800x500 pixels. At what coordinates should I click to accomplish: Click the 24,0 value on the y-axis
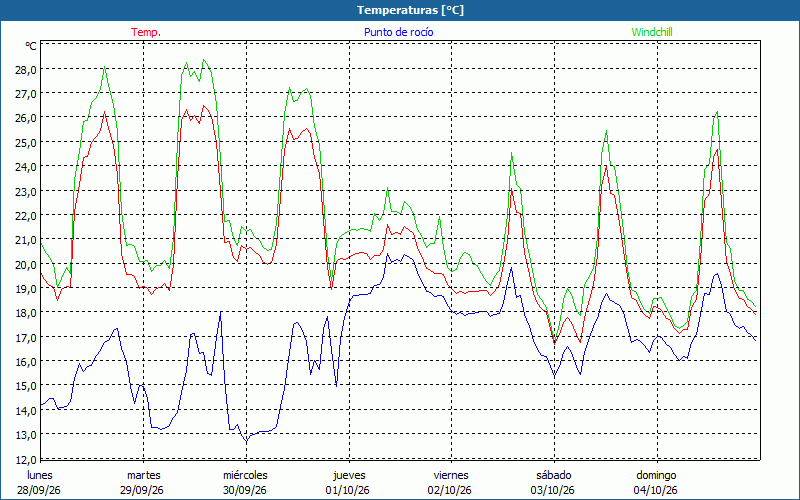[26, 167]
